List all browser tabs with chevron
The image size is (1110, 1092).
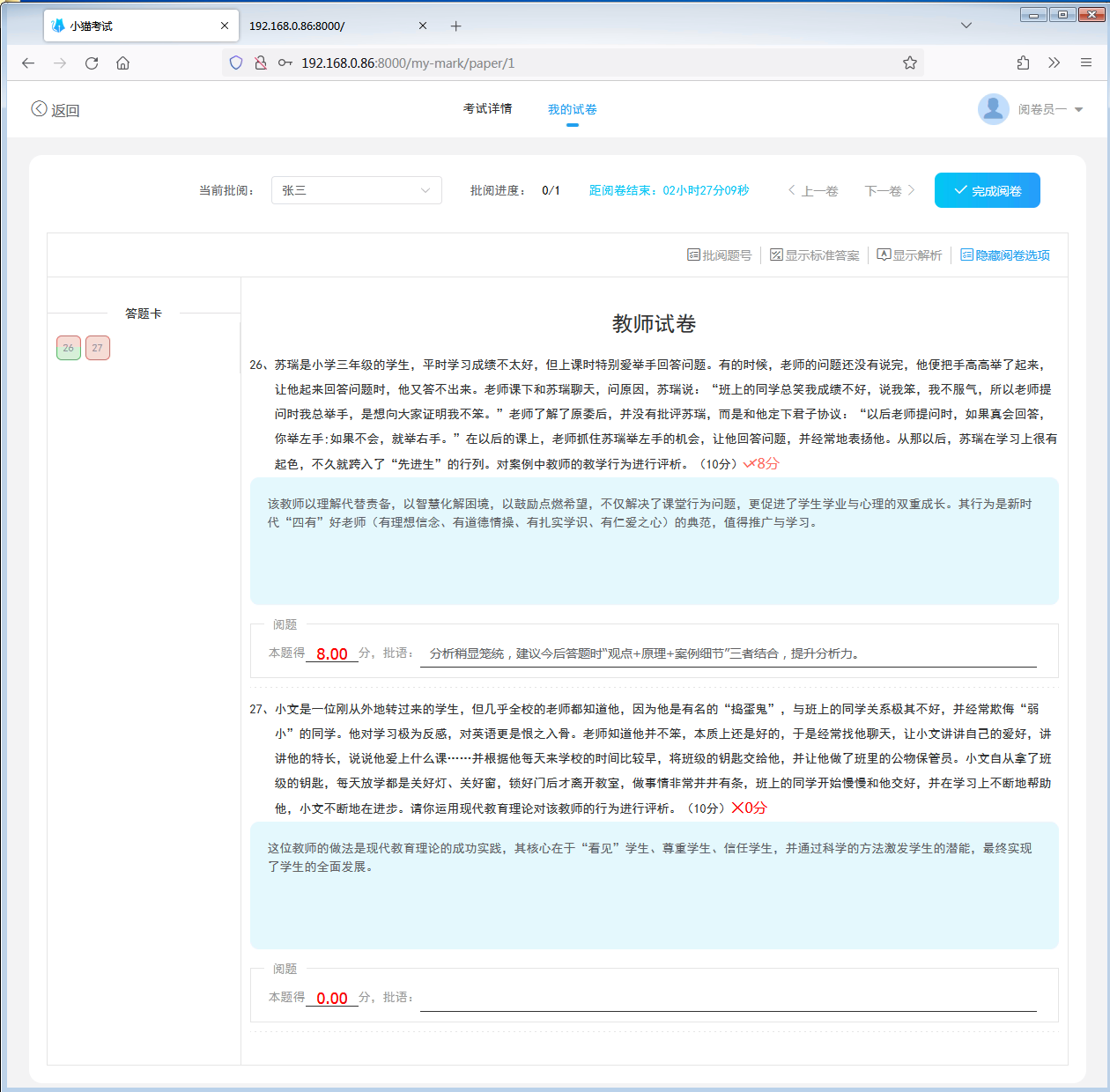point(966,26)
